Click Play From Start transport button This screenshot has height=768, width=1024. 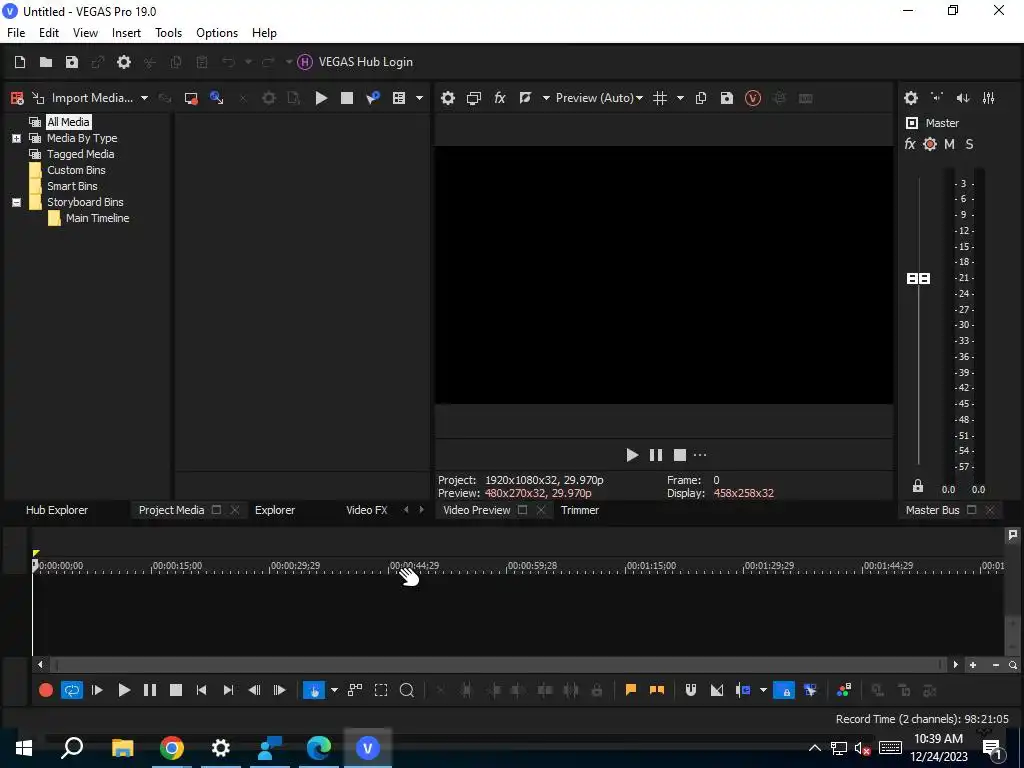pos(97,690)
